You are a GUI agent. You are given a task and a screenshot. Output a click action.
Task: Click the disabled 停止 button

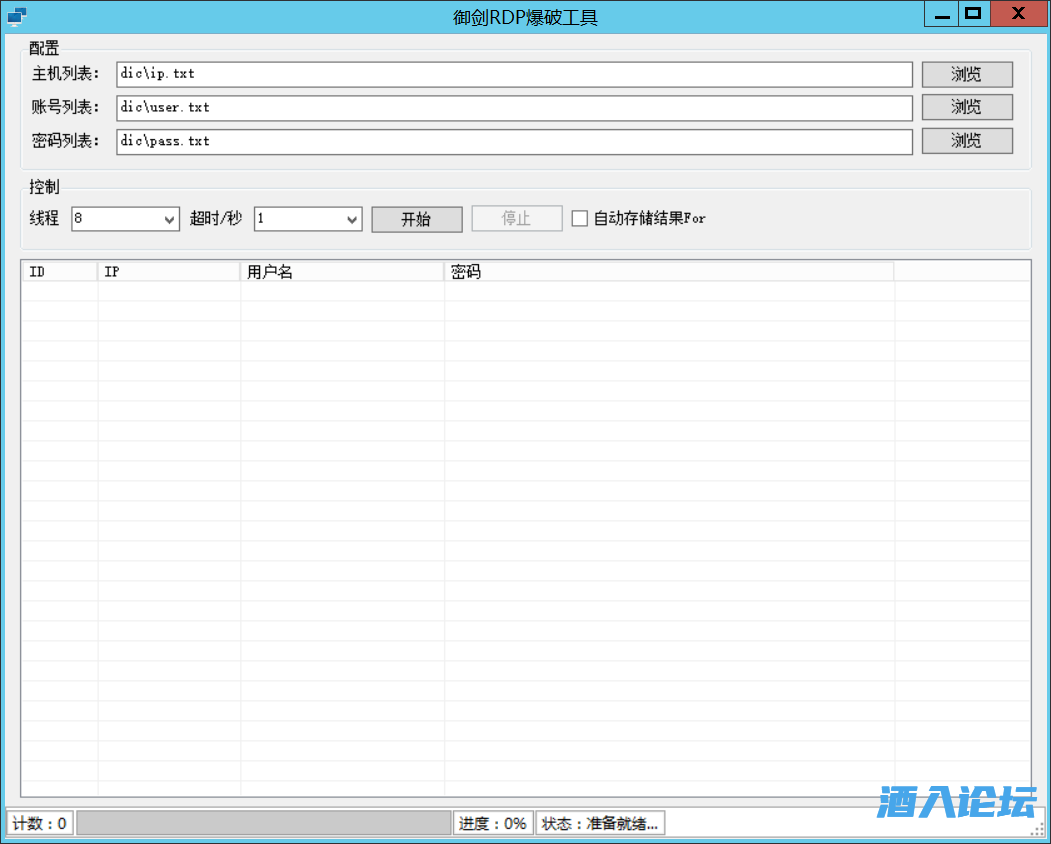tap(516, 218)
